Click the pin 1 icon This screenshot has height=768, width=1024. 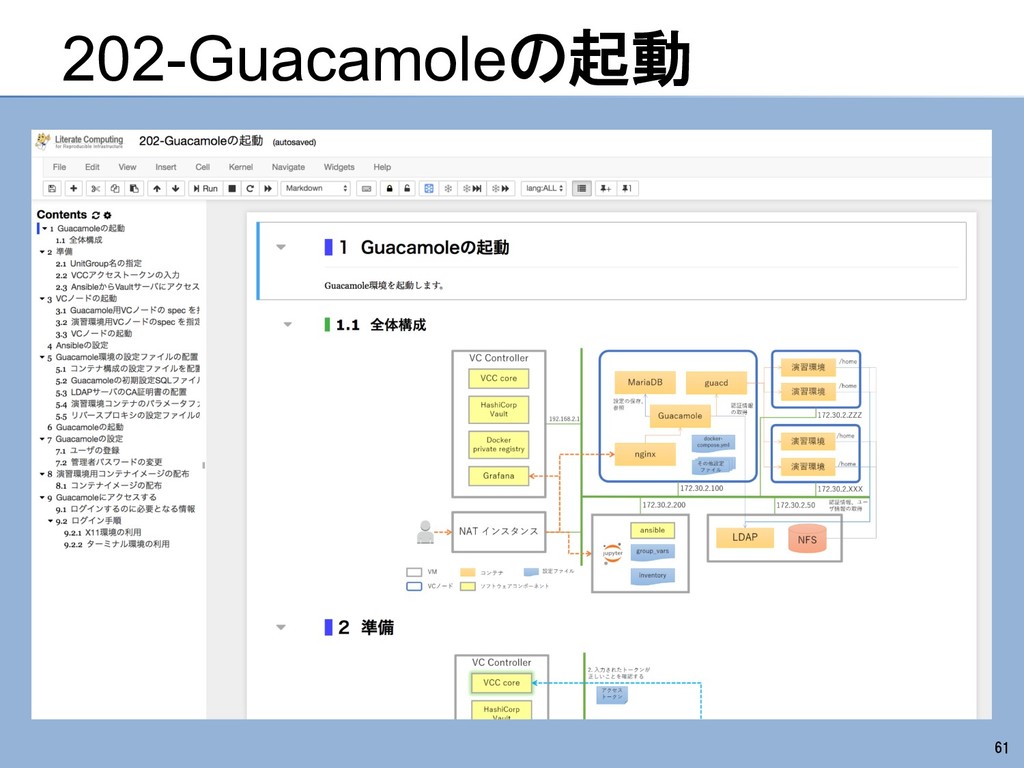tap(626, 189)
